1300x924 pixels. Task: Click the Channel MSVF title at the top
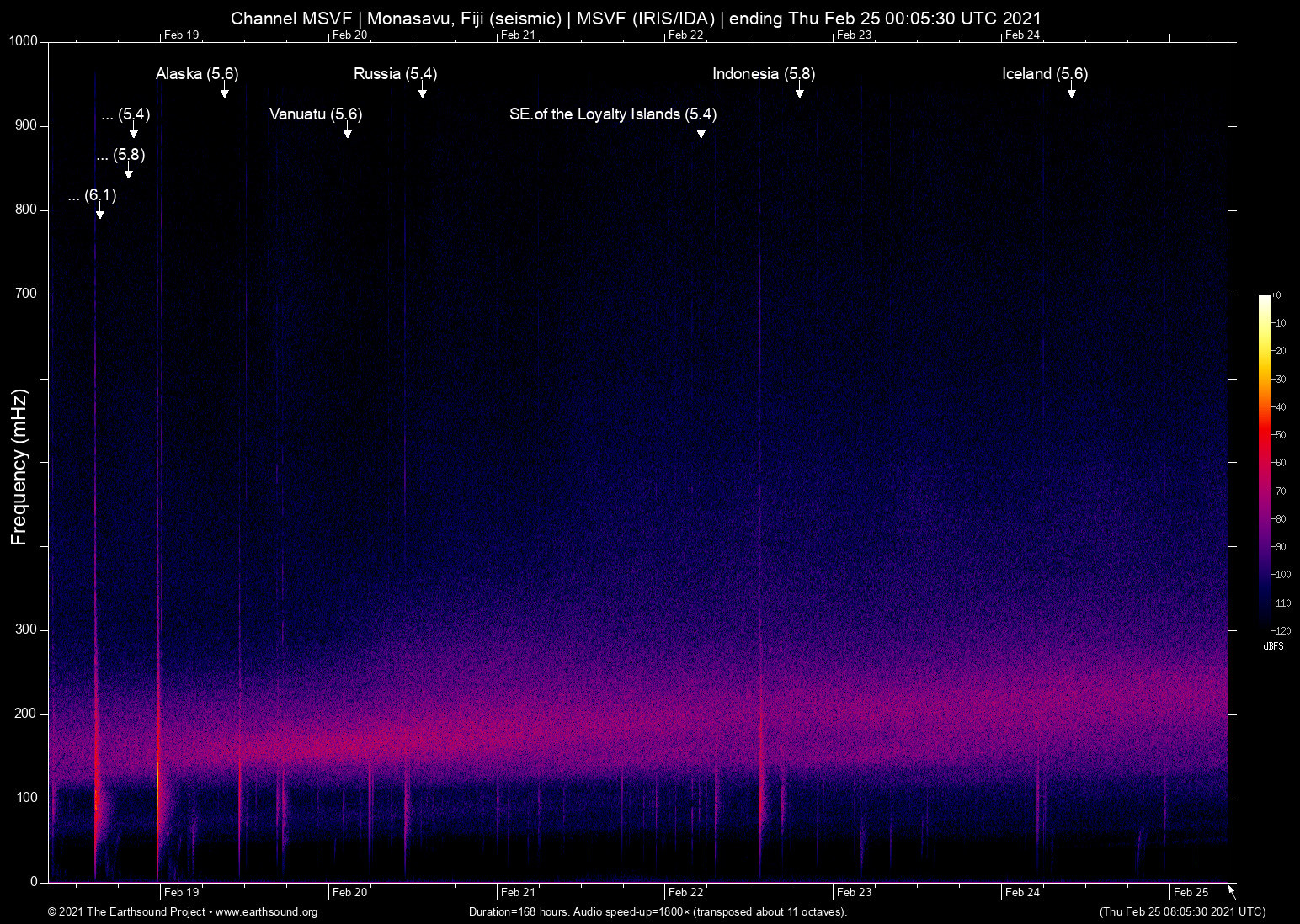point(636,19)
